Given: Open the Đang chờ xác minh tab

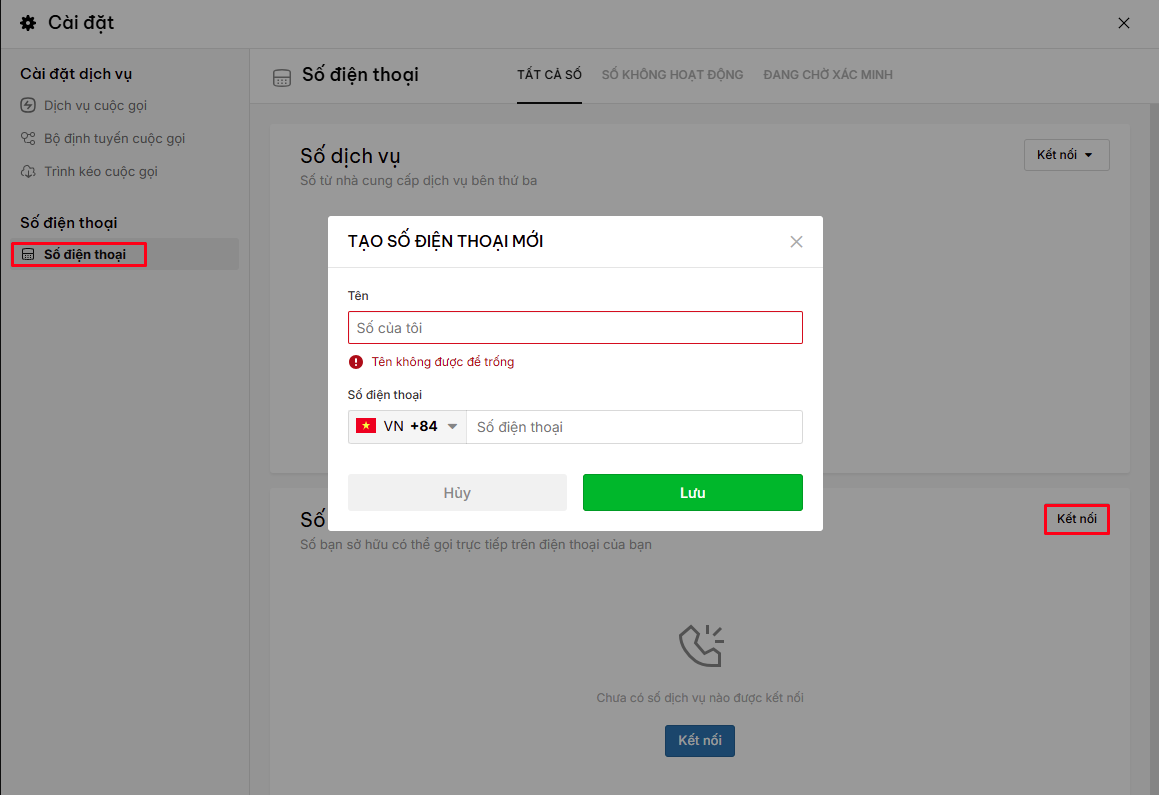Looking at the screenshot, I should coord(828,75).
